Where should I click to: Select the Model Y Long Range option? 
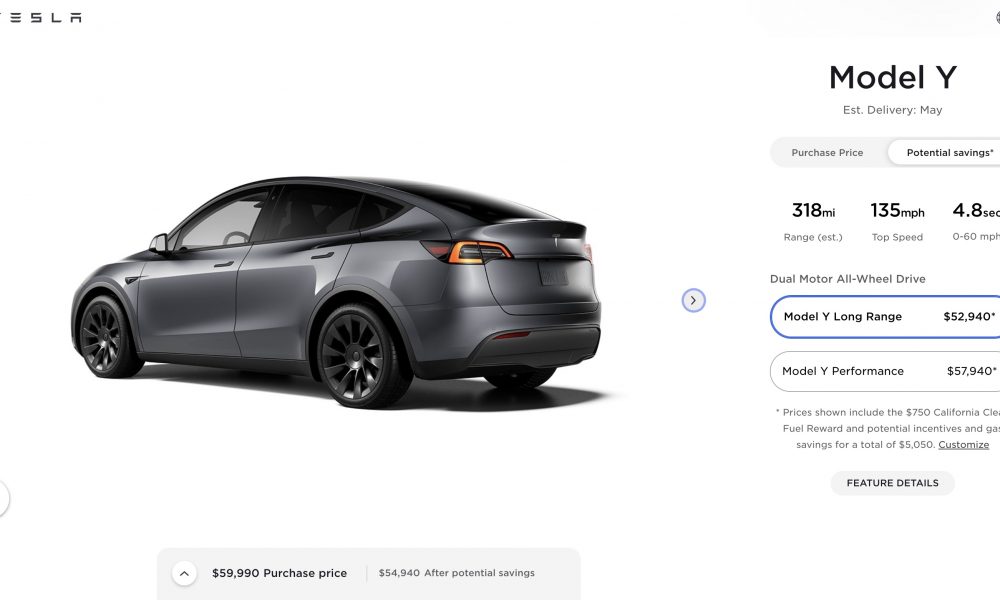coord(885,317)
